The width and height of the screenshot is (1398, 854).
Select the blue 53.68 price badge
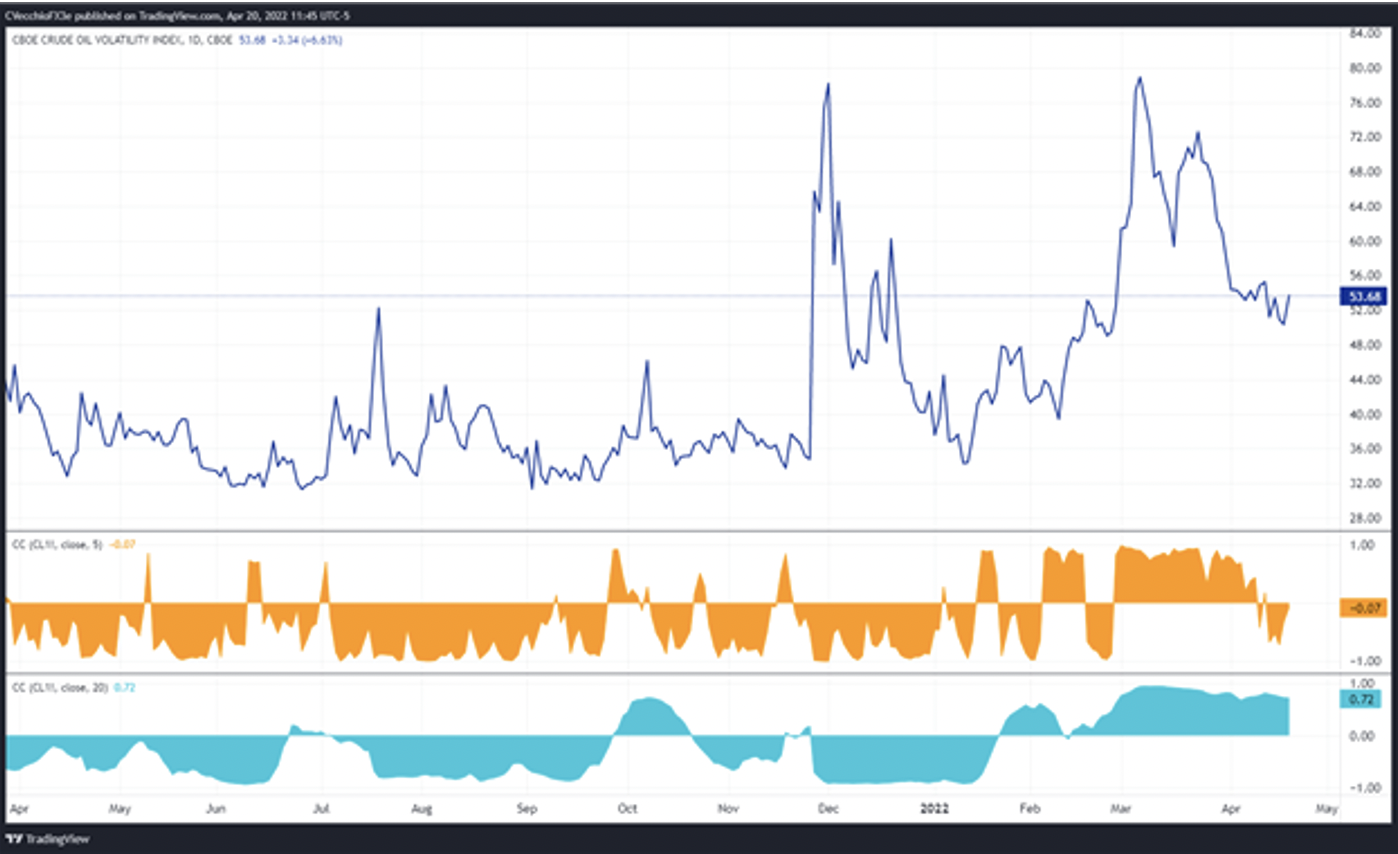pyautogui.click(x=1363, y=295)
